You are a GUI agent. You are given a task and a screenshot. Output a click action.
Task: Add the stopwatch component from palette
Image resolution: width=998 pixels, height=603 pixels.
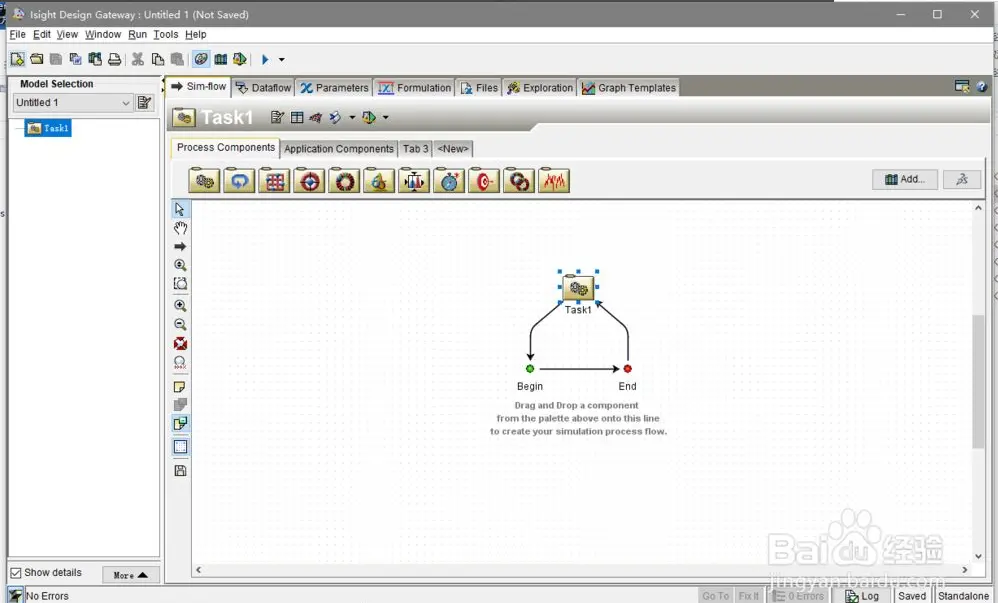tap(449, 181)
